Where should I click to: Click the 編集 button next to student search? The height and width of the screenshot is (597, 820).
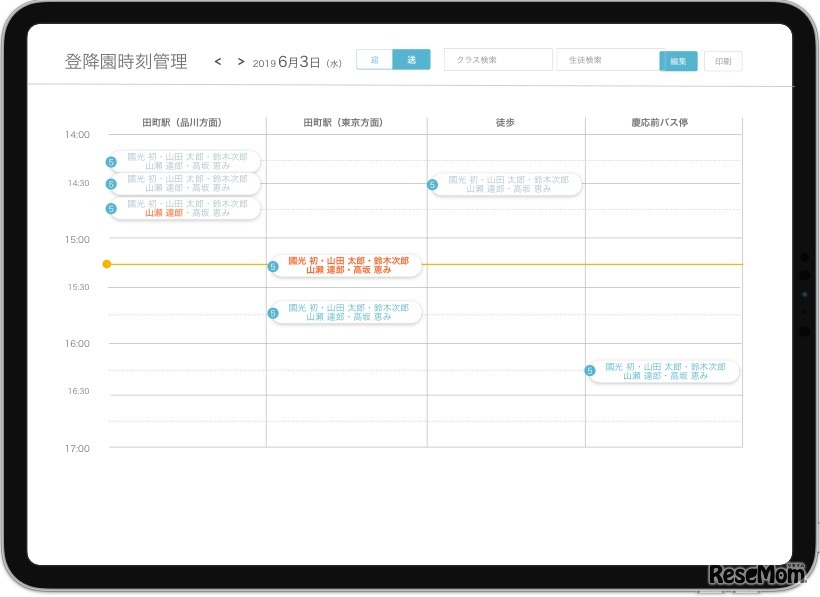(x=678, y=61)
